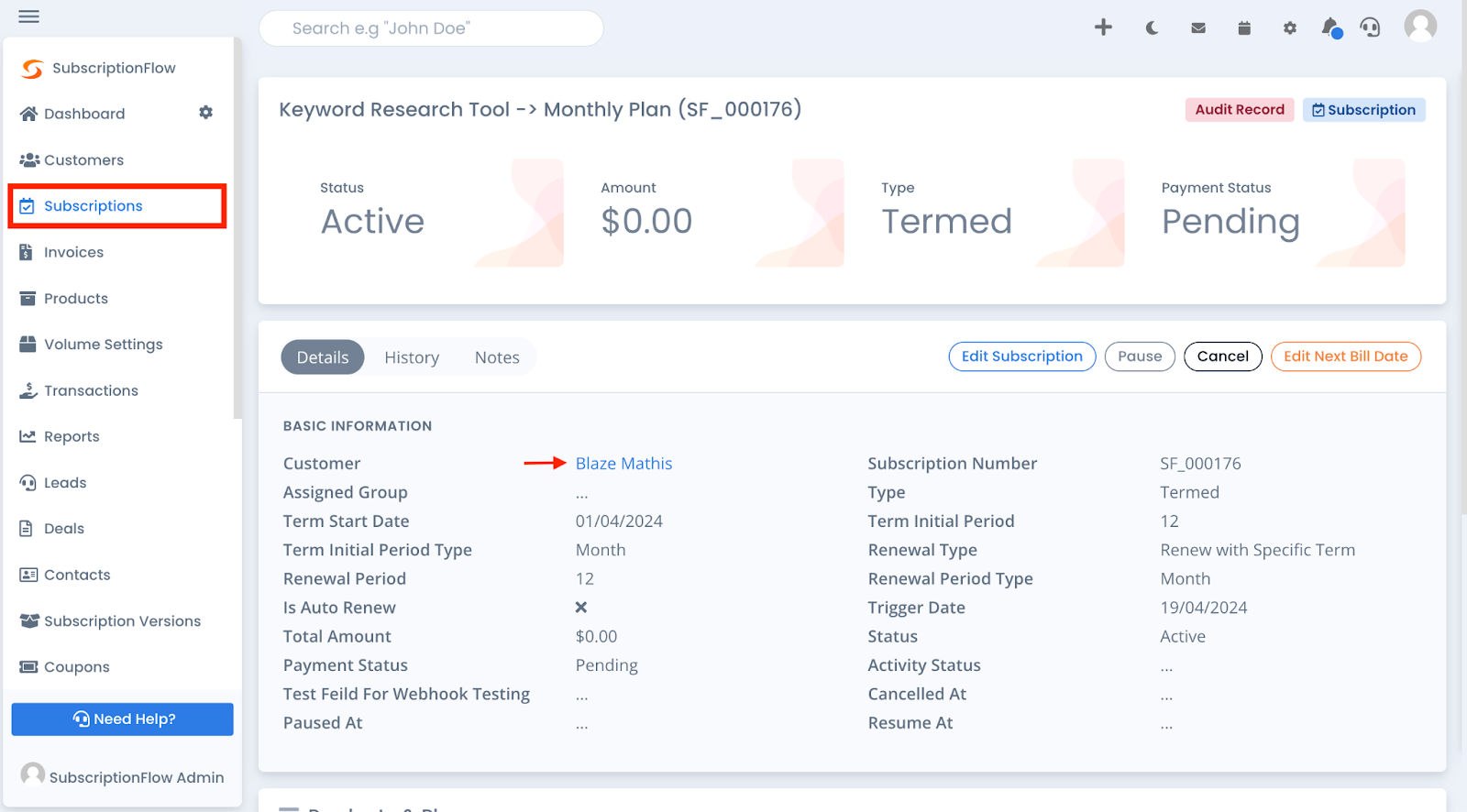Image resolution: width=1467 pixels, height=812 pixels.
Task: Open the Reports section
Action: point(71,435)
